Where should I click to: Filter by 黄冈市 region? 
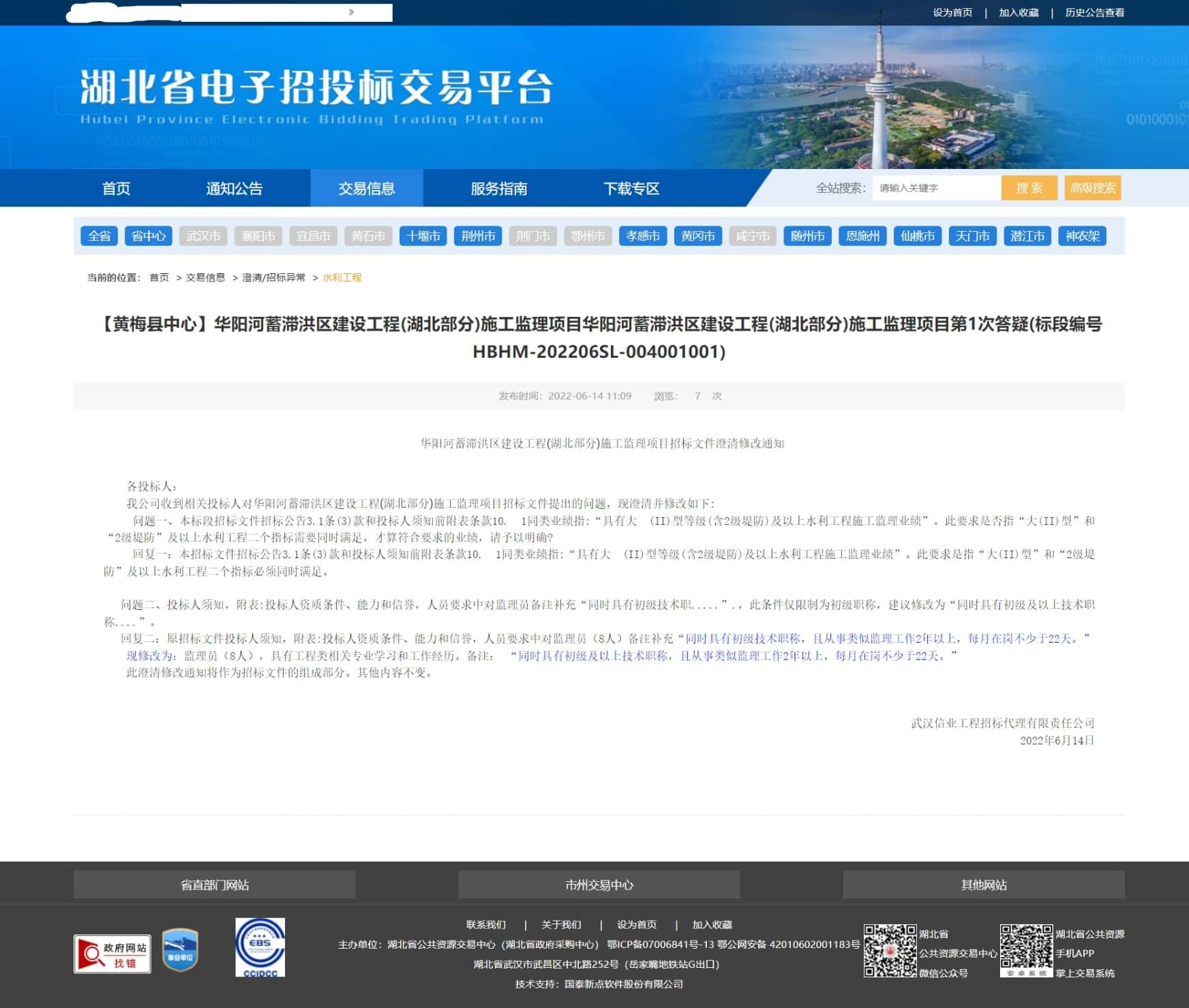click(x=697, y=236)
